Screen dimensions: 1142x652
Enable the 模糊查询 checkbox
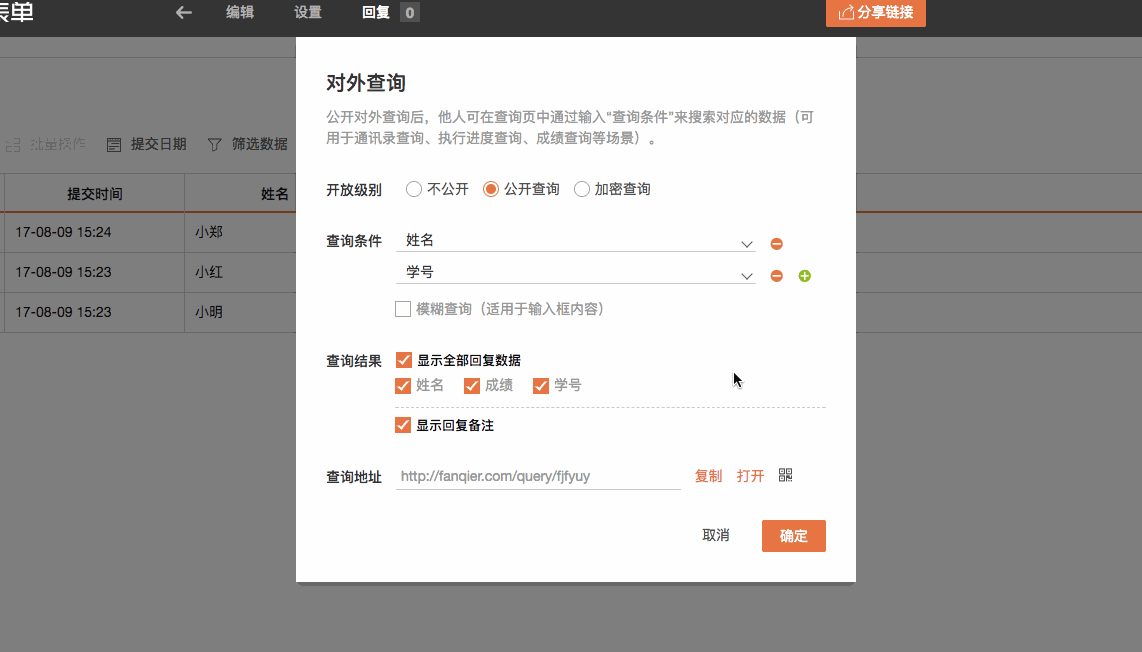coord(403,310)
